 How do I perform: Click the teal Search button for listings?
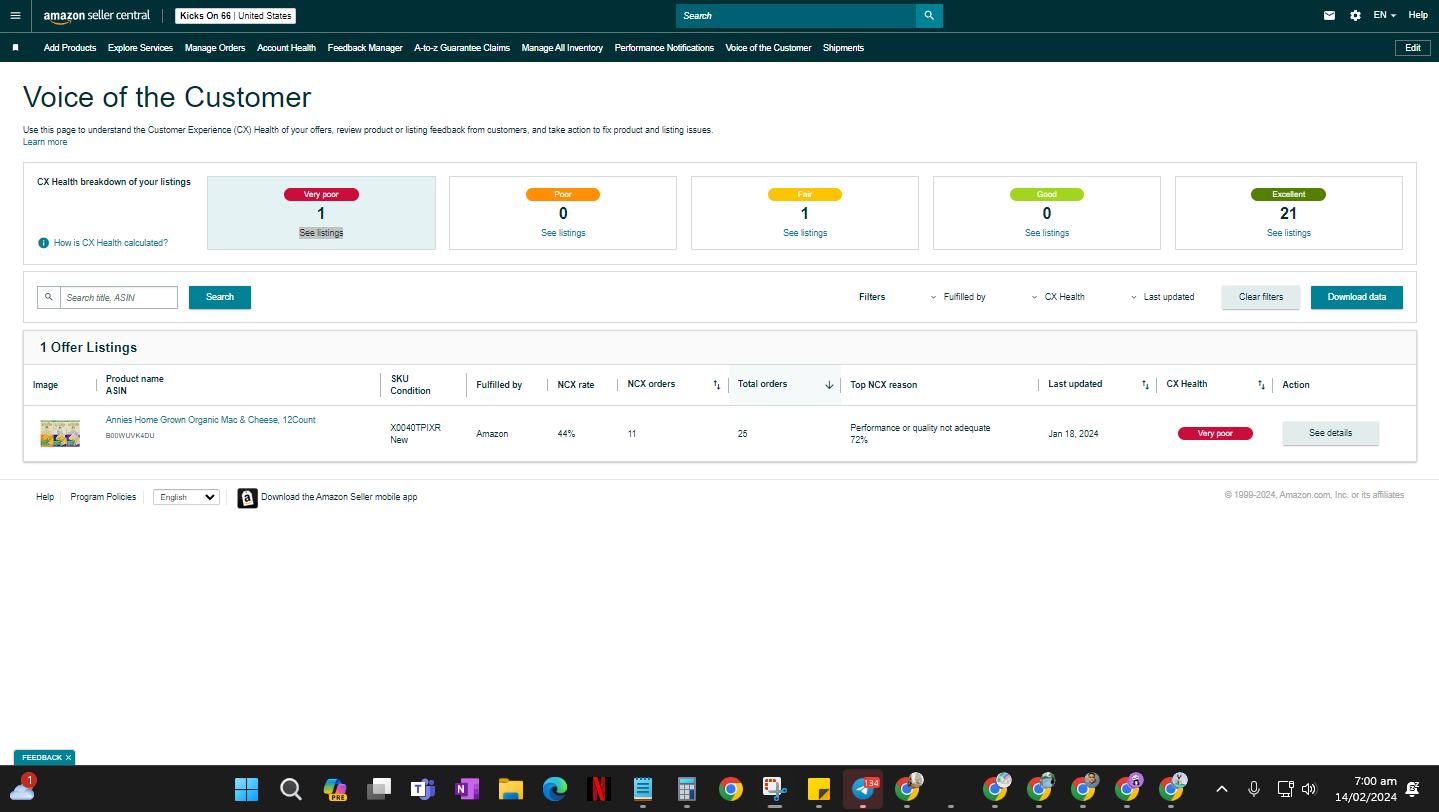[x=220, y=297]
